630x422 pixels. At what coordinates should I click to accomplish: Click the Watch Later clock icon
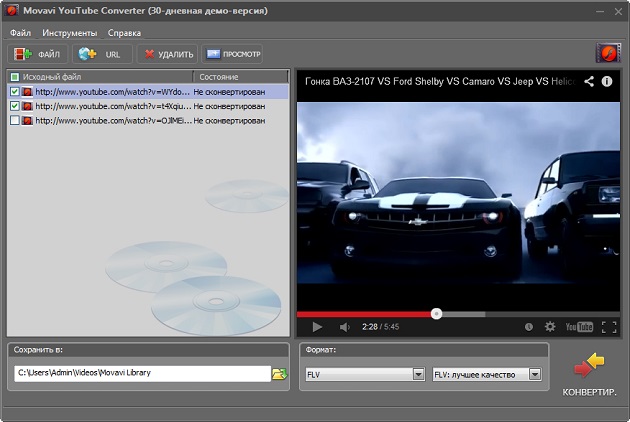coord(529,327)
